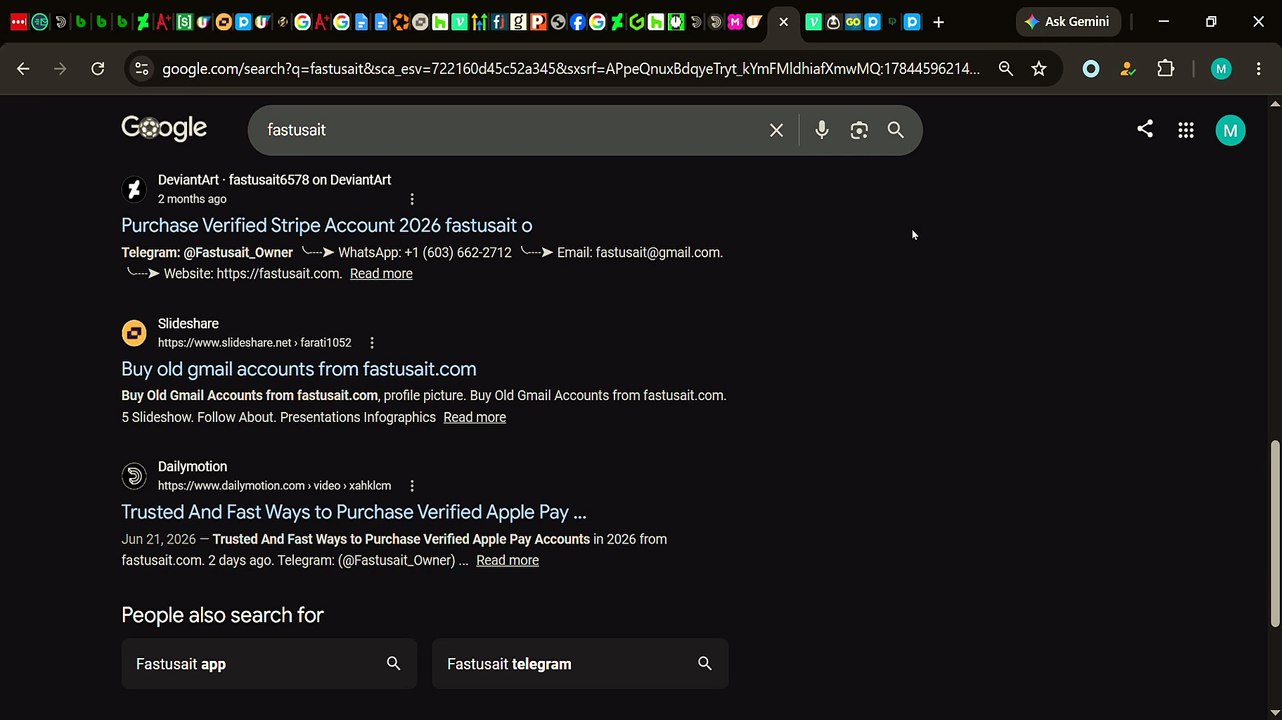Open options menu for Dailymotion result

pos(412,485)
